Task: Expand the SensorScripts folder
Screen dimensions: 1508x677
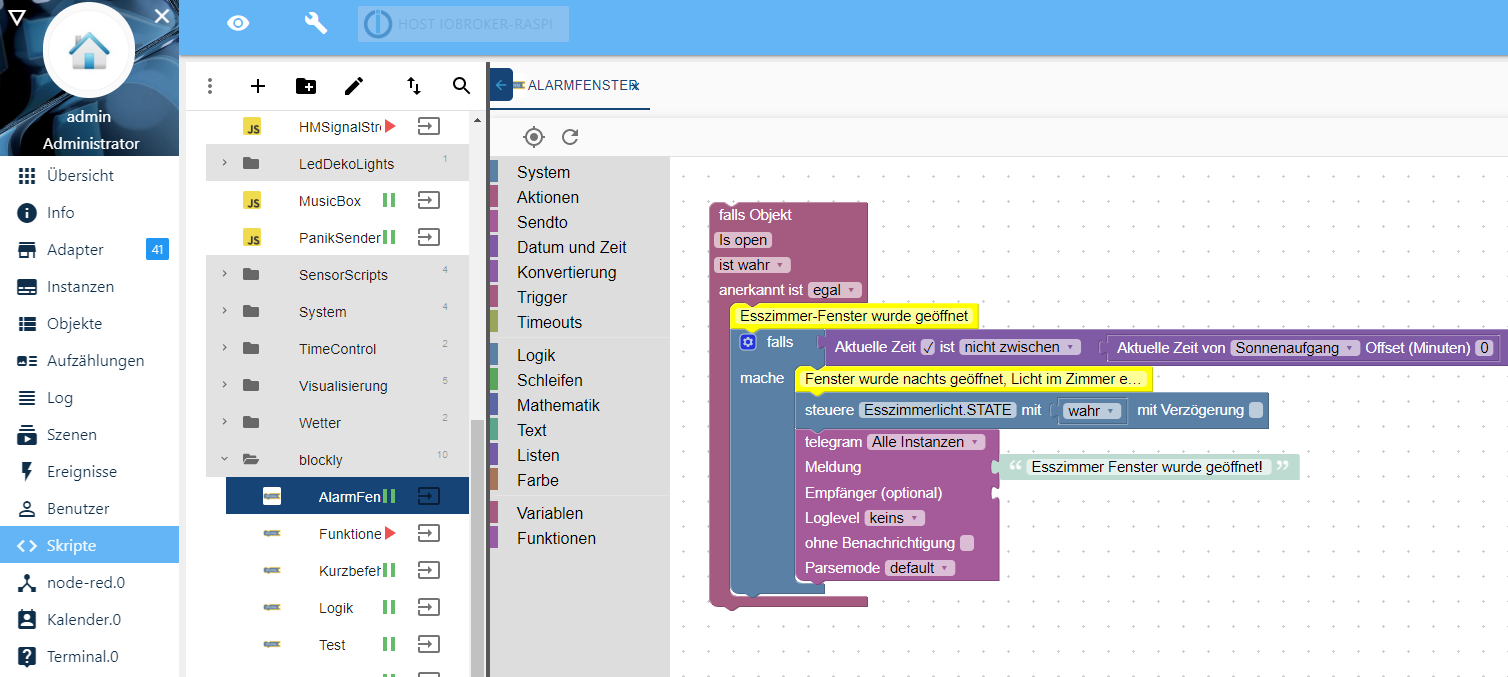Action: click(x=224, y=274)
